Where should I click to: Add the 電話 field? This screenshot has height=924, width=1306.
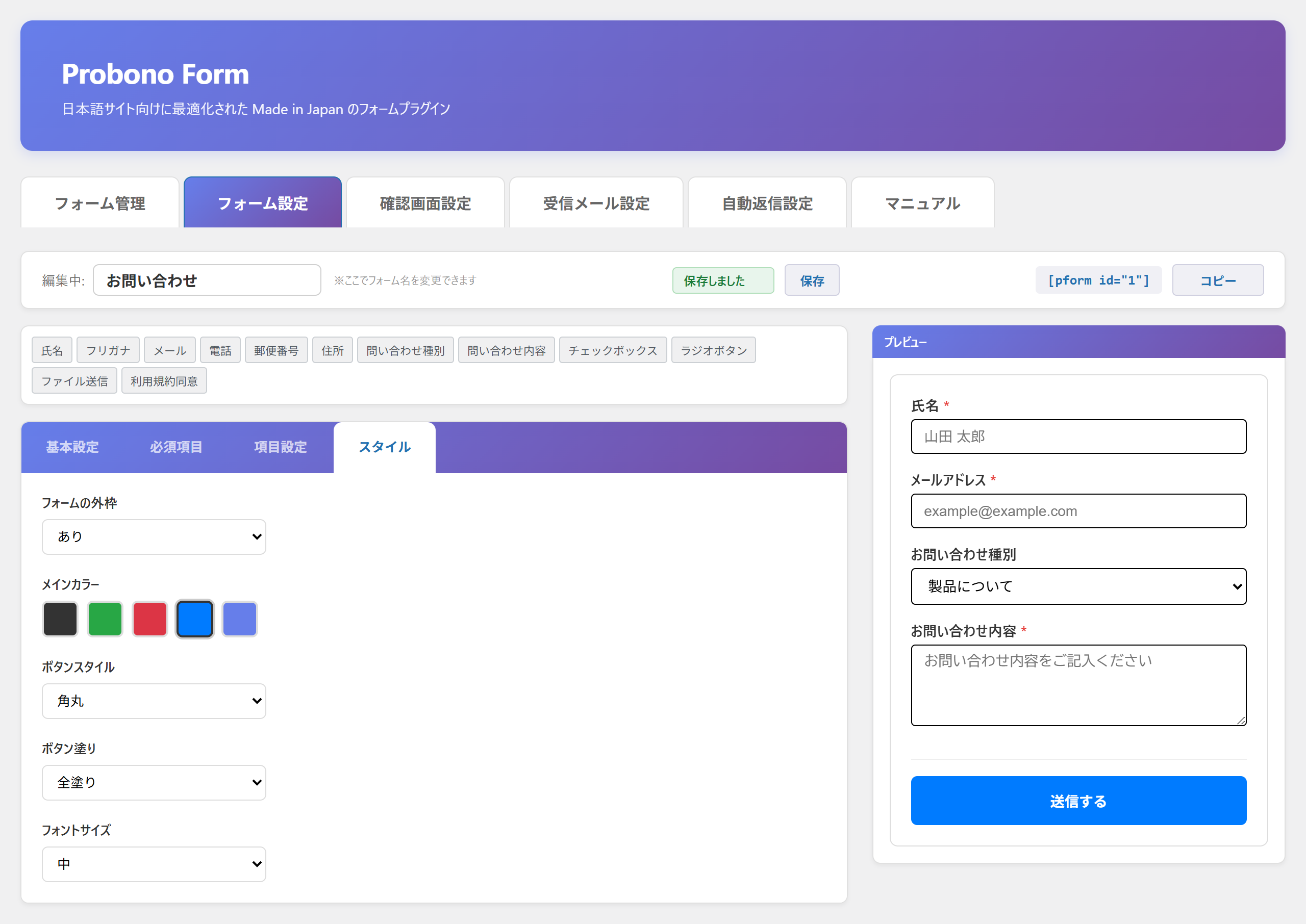tap(220, 350)
